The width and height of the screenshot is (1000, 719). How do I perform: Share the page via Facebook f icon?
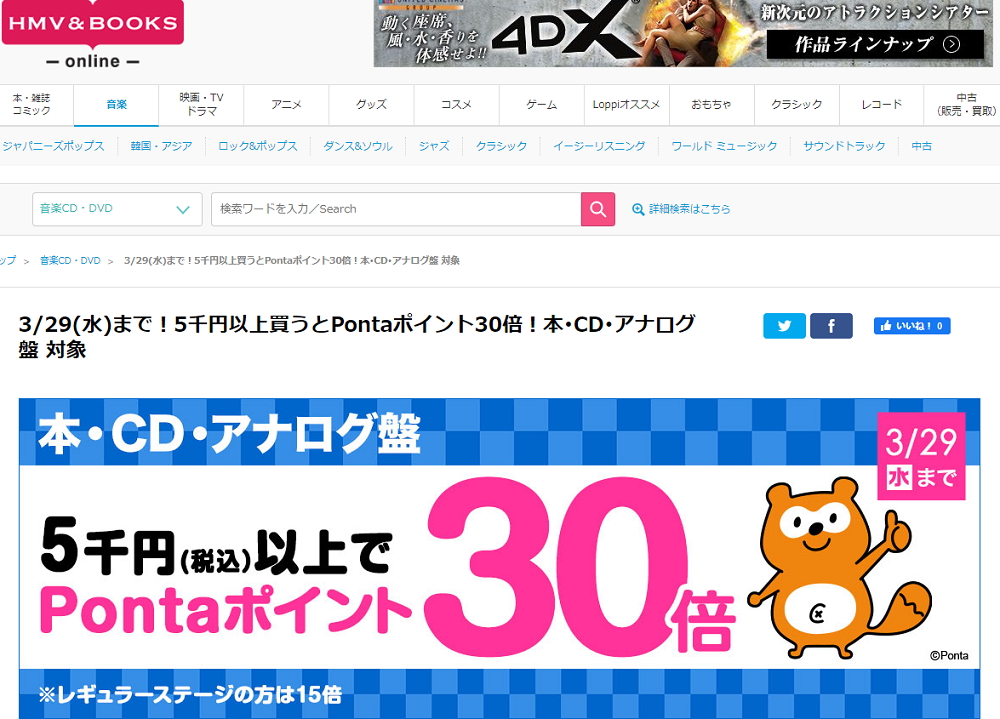coord(831,326)
